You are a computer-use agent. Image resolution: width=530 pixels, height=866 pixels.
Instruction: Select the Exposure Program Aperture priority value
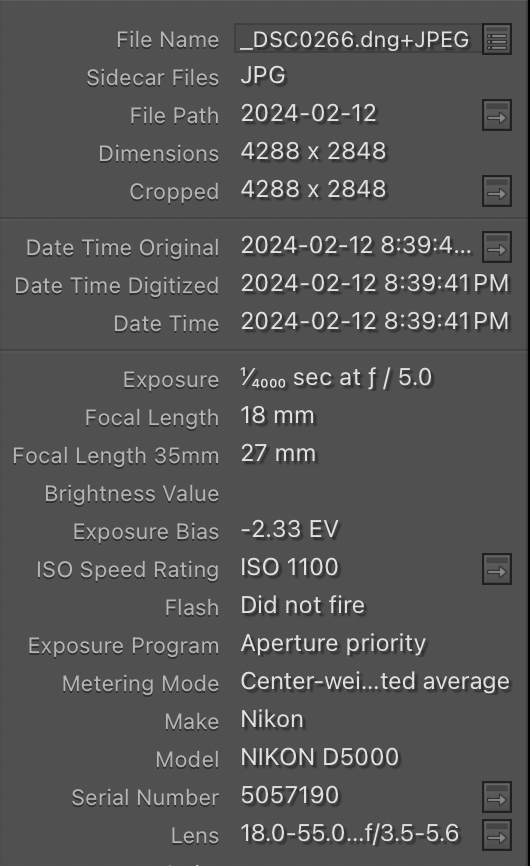tap(333, 644)
